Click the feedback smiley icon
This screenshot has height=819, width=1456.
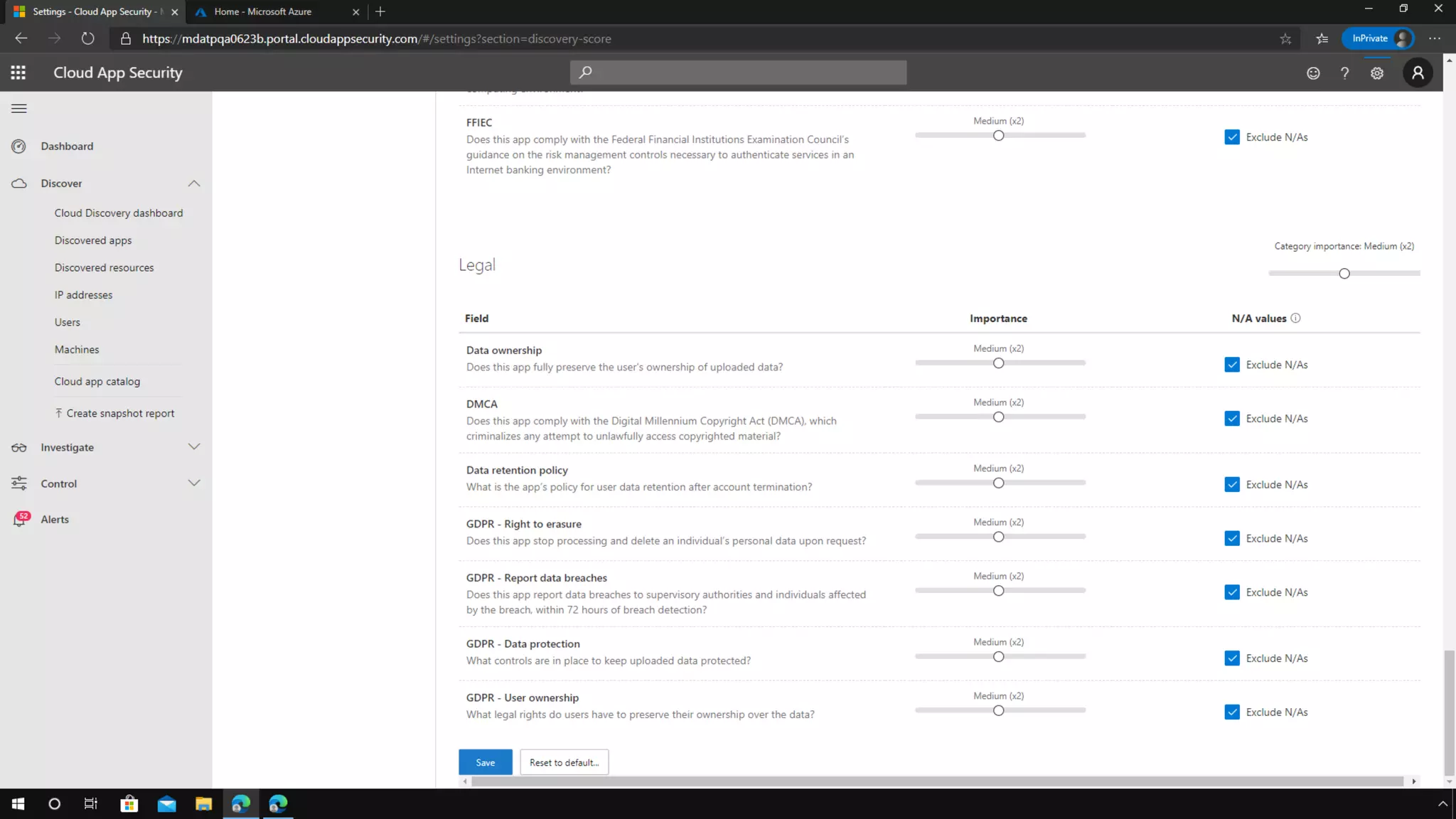[1313, 73]
